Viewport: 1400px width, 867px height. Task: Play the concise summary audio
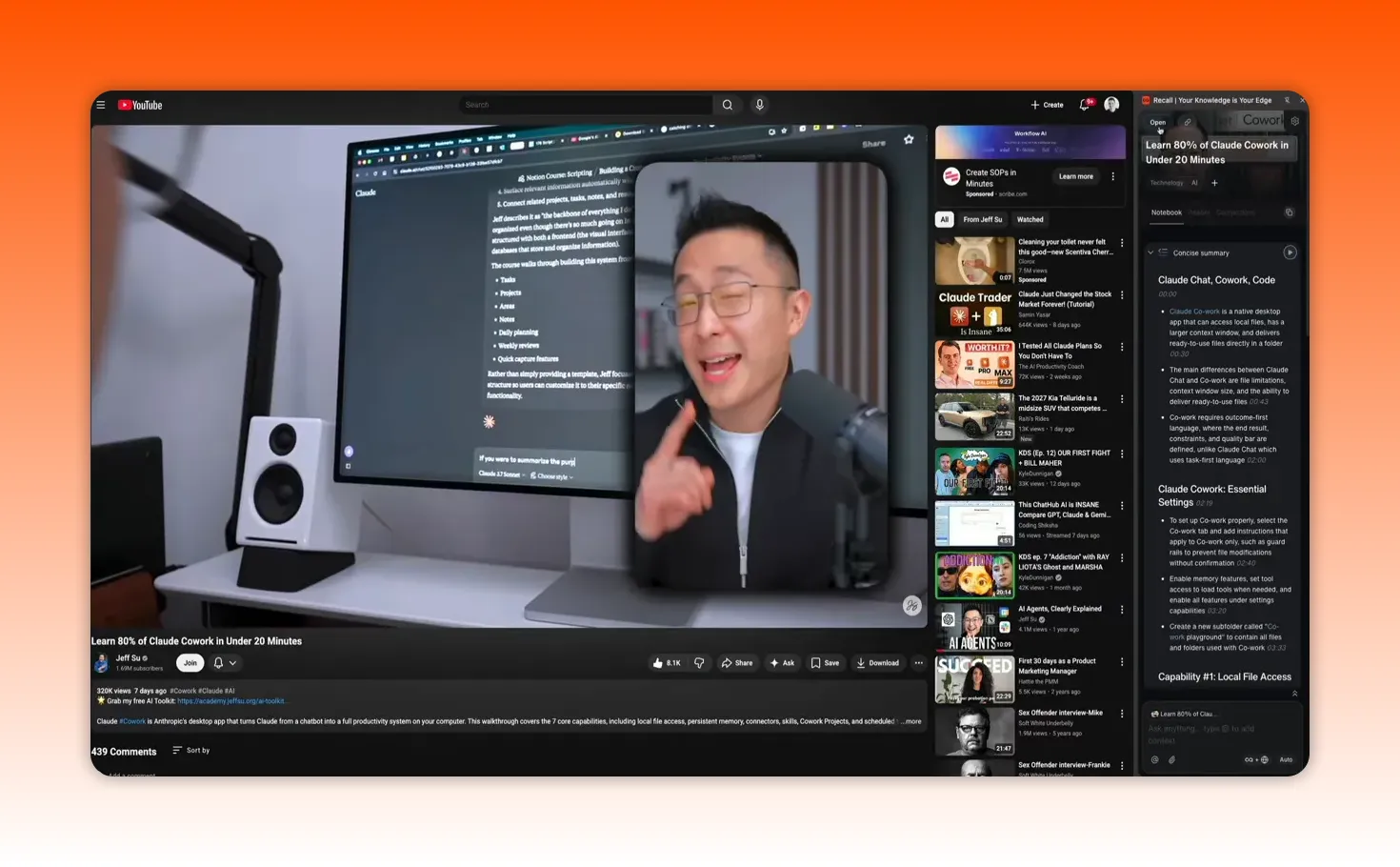(x=1290, y=252)
